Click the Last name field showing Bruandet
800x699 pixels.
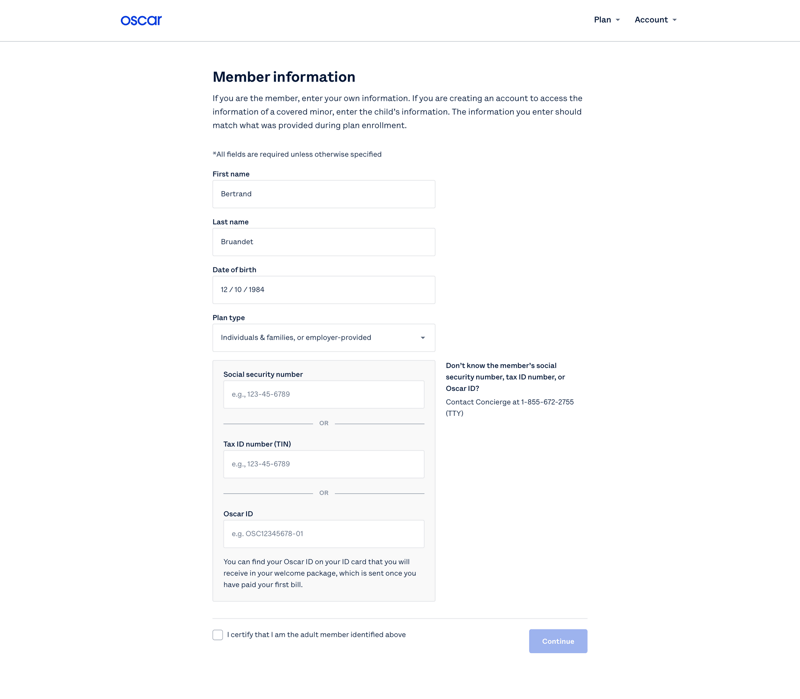pos(323,241)
